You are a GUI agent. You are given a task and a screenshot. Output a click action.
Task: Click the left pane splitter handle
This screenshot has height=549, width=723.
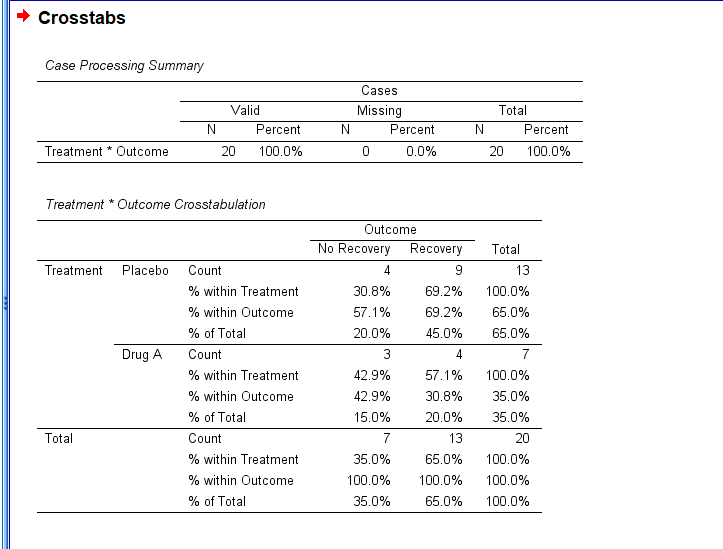6,301
